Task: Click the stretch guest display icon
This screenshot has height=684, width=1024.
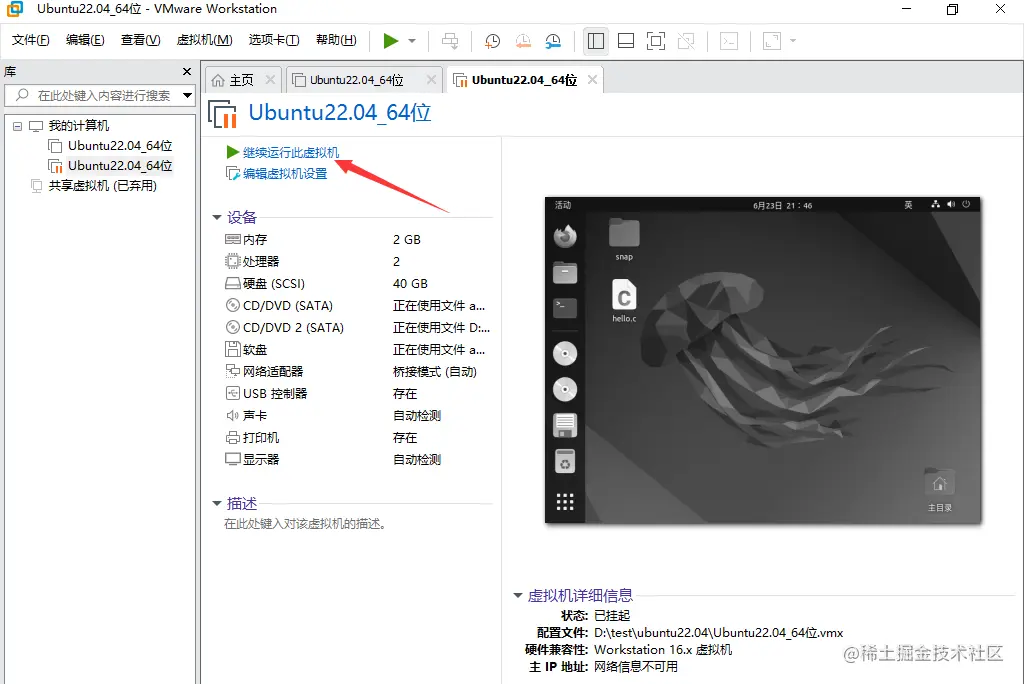Action: coord(772,41)
